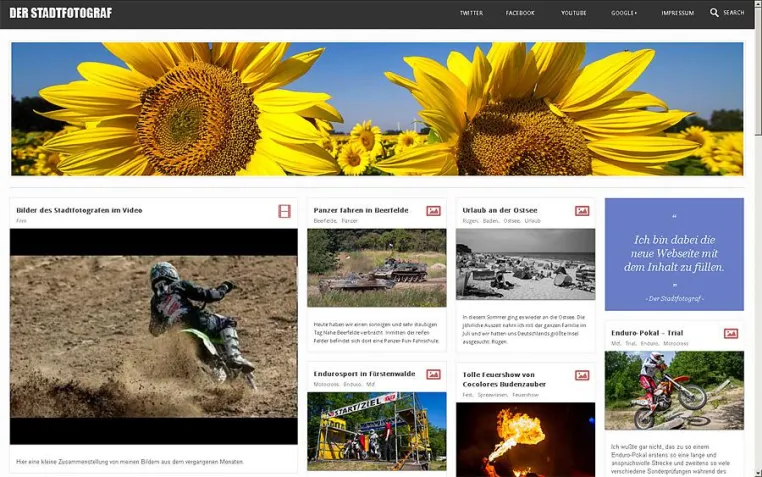This screenshot has width=762, height=477.
Task: Click the Spreewiesen tag
Action: [492, 395]
